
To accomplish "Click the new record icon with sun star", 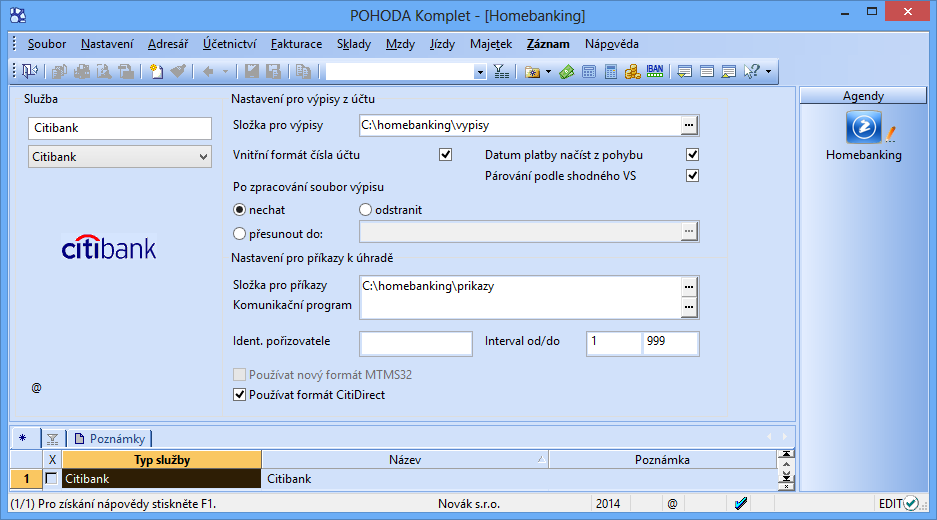I will (x=157, y=72).
